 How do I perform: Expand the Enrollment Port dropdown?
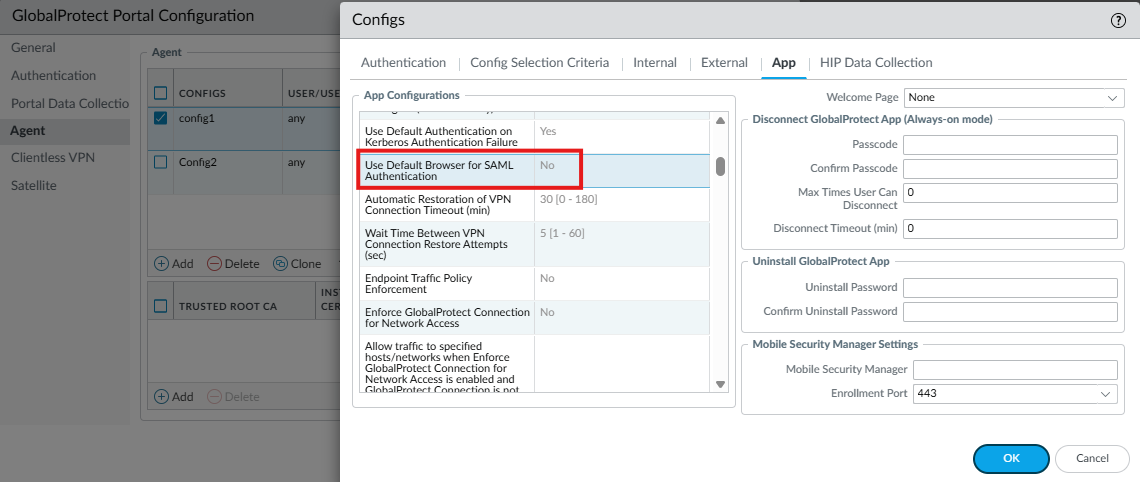click(x=1014, y=394)
